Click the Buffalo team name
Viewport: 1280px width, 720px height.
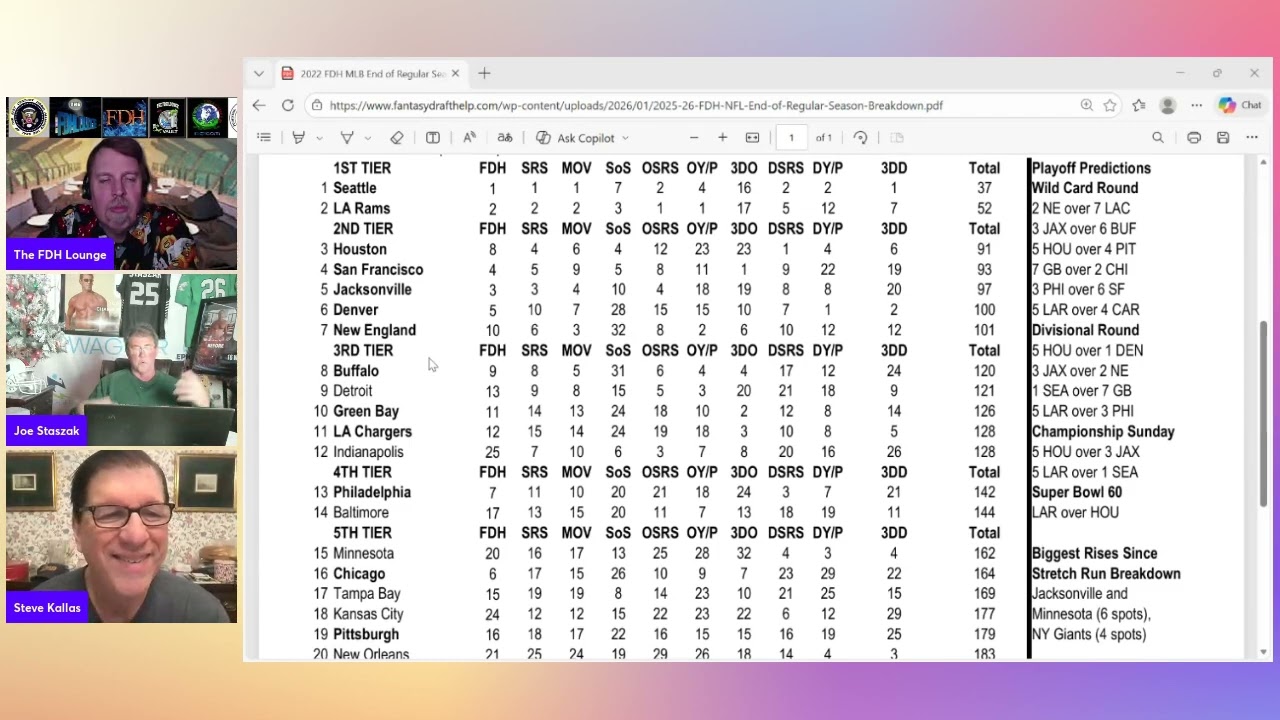[x=356, y=371]
